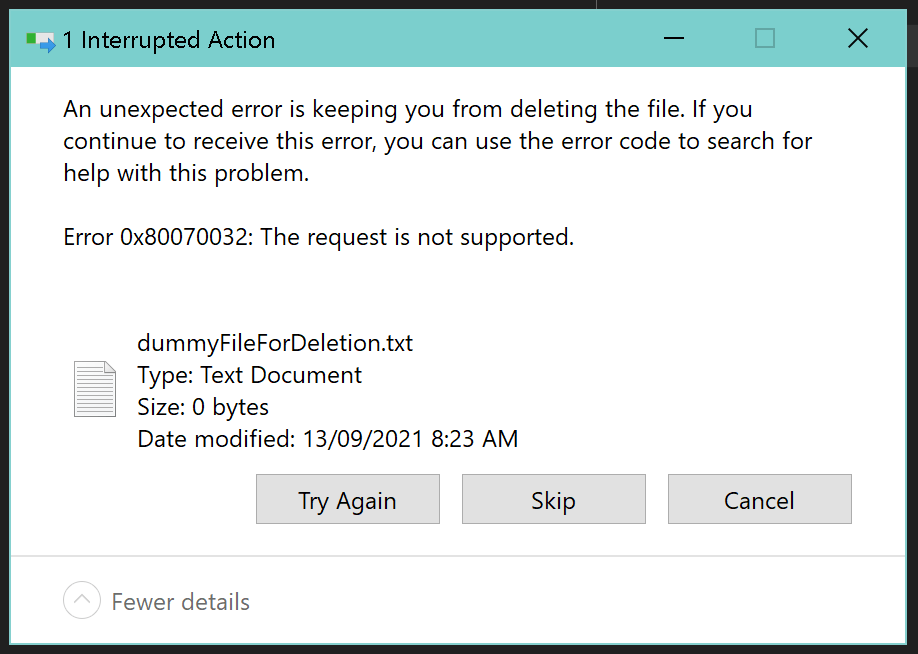This screenshot has width=918, height=654.
Task: Skip deleting this file
Action: tap(553, 500)
